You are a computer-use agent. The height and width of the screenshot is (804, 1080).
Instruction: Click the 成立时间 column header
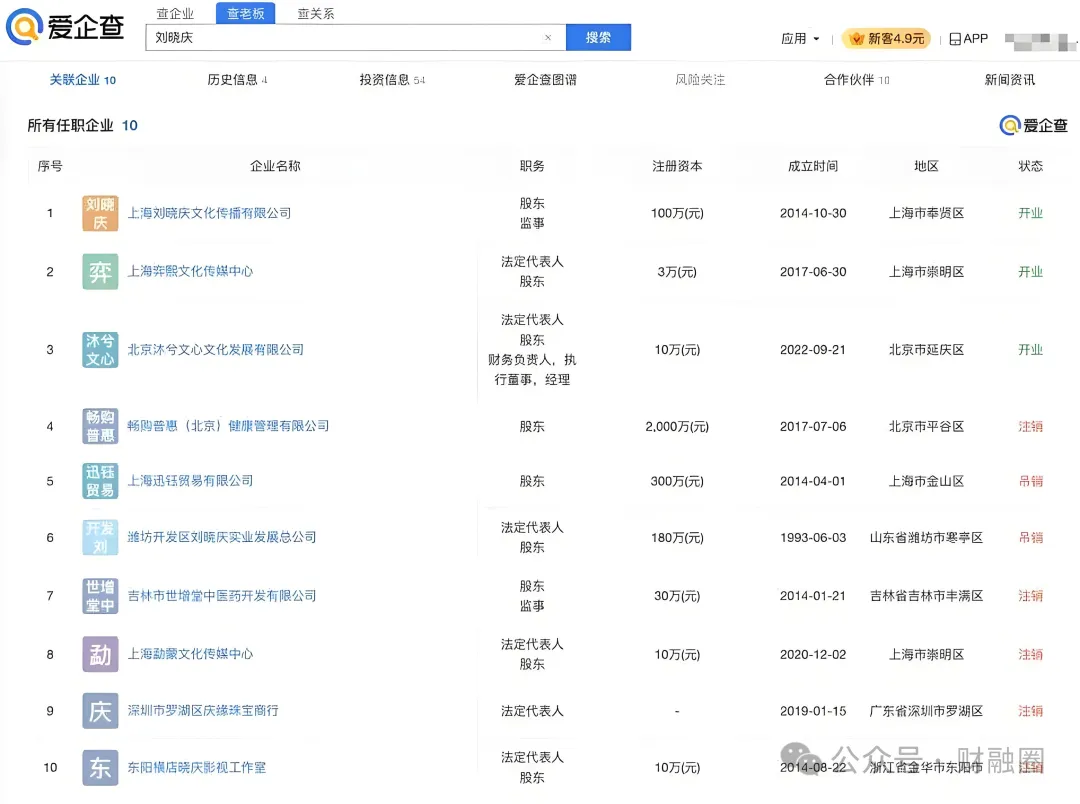[813, 166]
